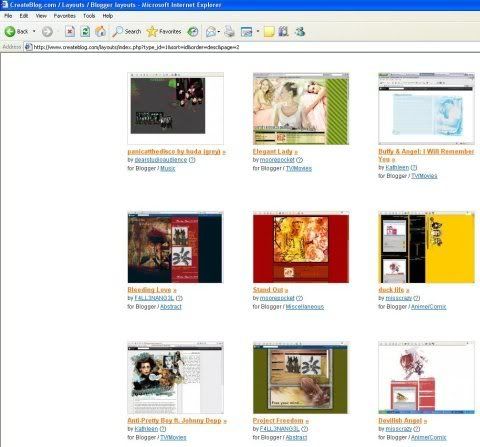Open the View menu

click(41, 16)
